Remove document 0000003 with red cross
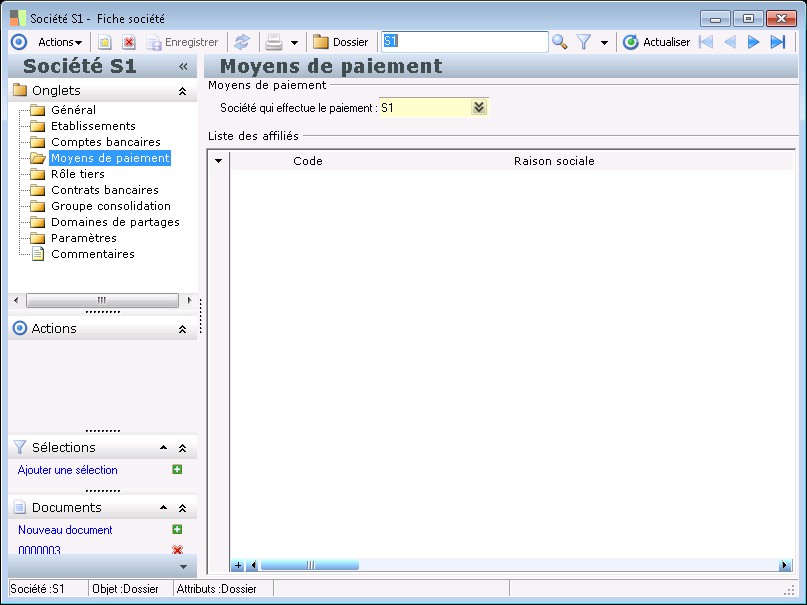 (x=177, y=550)
